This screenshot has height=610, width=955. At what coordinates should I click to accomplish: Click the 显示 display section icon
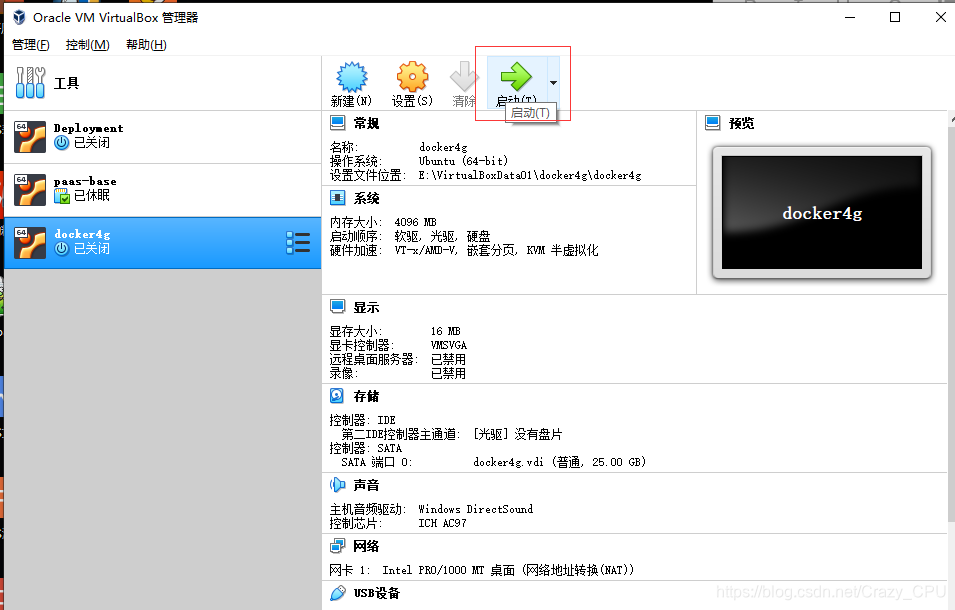337,307
